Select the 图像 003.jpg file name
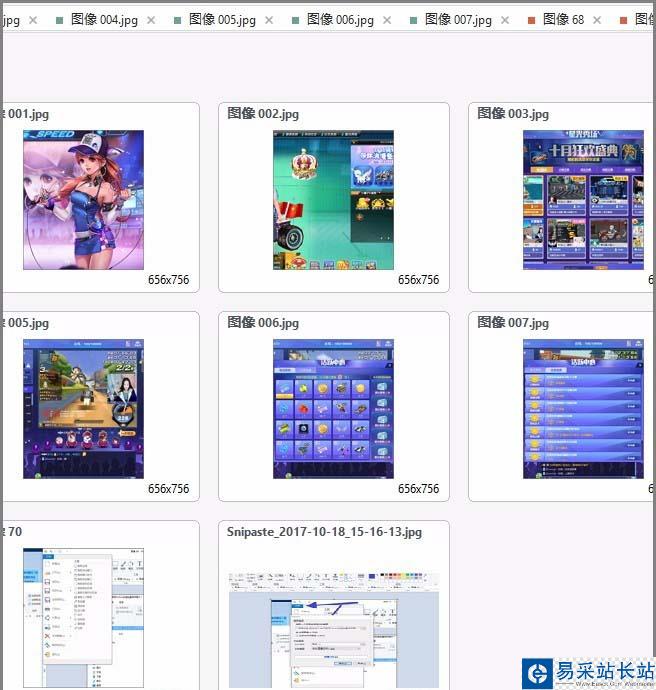The width and height of the screenshot is (656, 690). coord(513,114)
